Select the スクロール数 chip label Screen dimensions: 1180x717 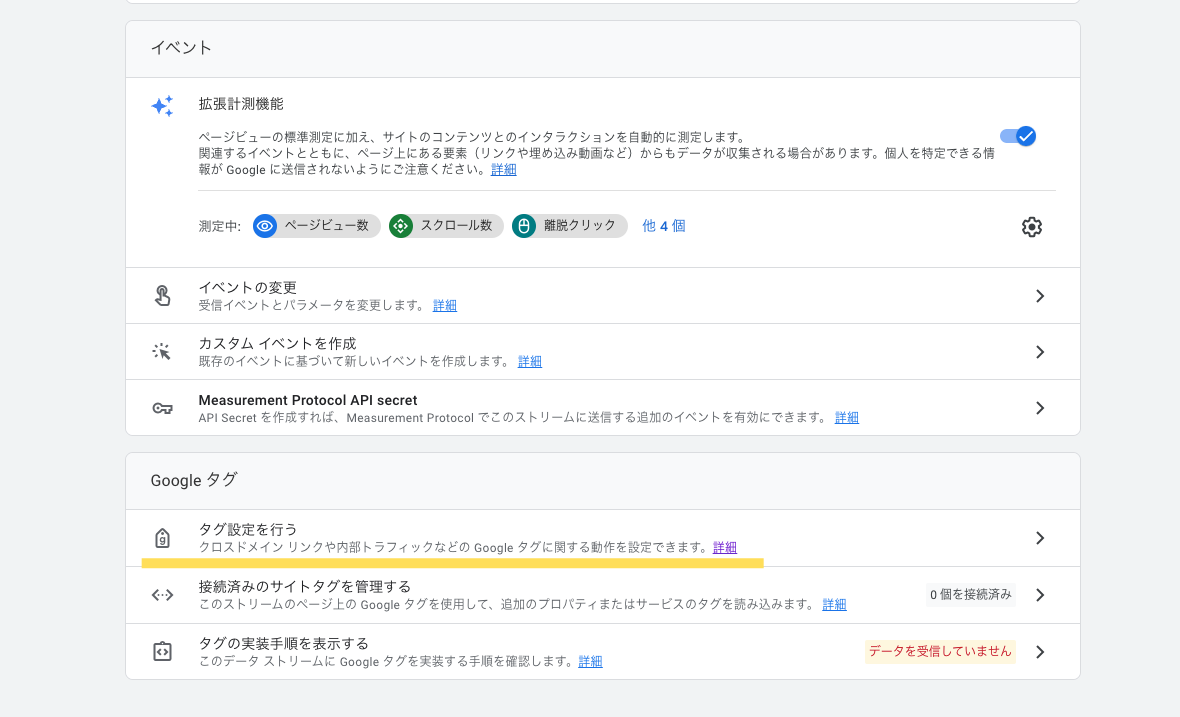456,226
